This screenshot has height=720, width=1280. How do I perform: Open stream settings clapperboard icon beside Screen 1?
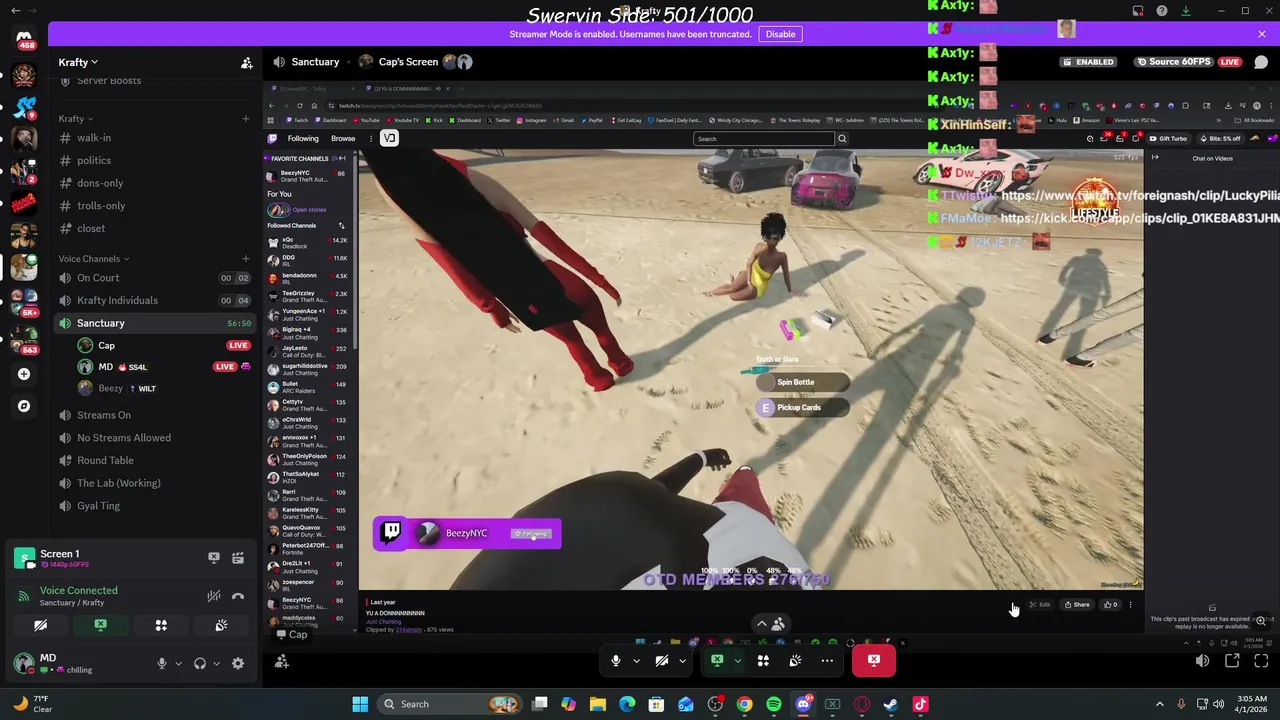coord(238,558)
